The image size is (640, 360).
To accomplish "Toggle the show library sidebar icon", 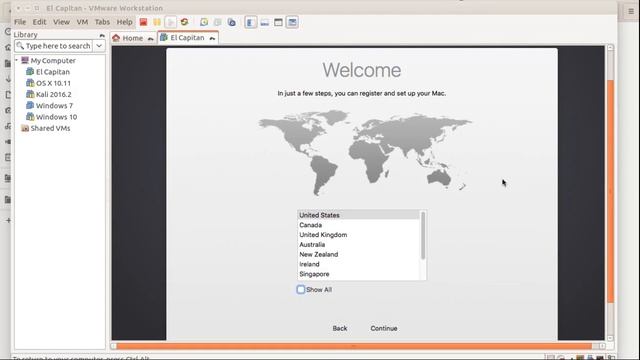I will pos(251,22).
